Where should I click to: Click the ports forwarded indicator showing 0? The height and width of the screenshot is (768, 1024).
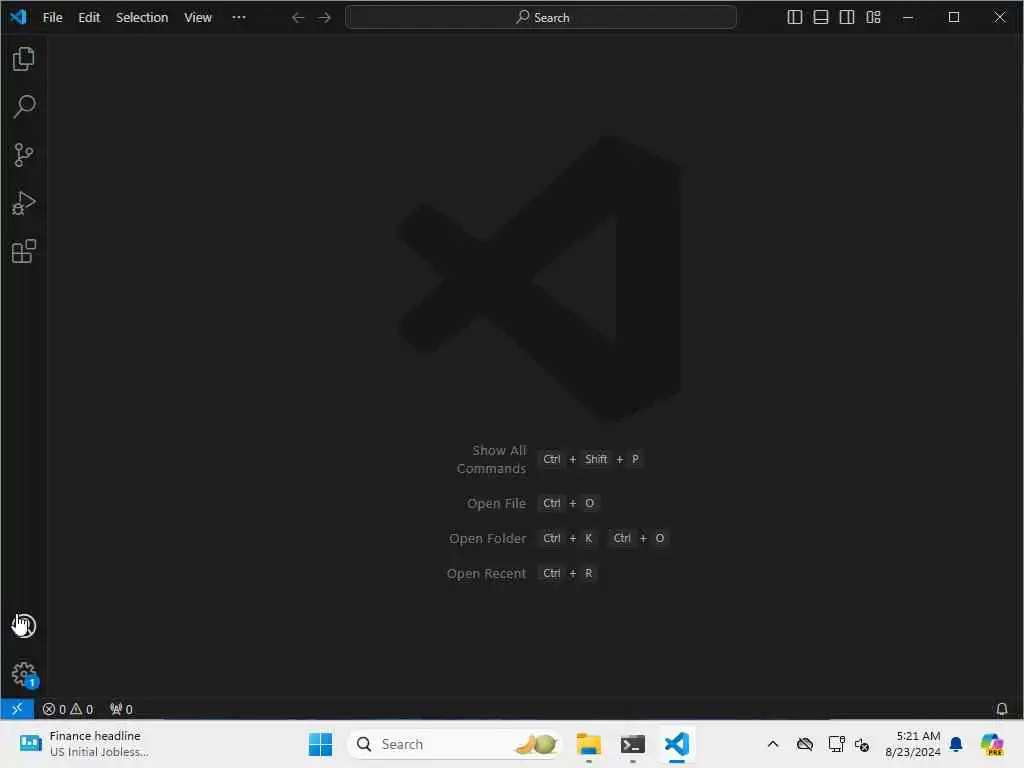pyautogui.click(x=121, y=709)
